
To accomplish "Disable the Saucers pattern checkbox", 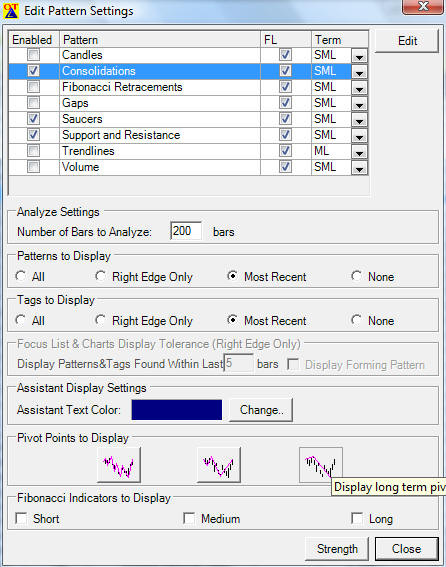I will (x=34, y=119).
